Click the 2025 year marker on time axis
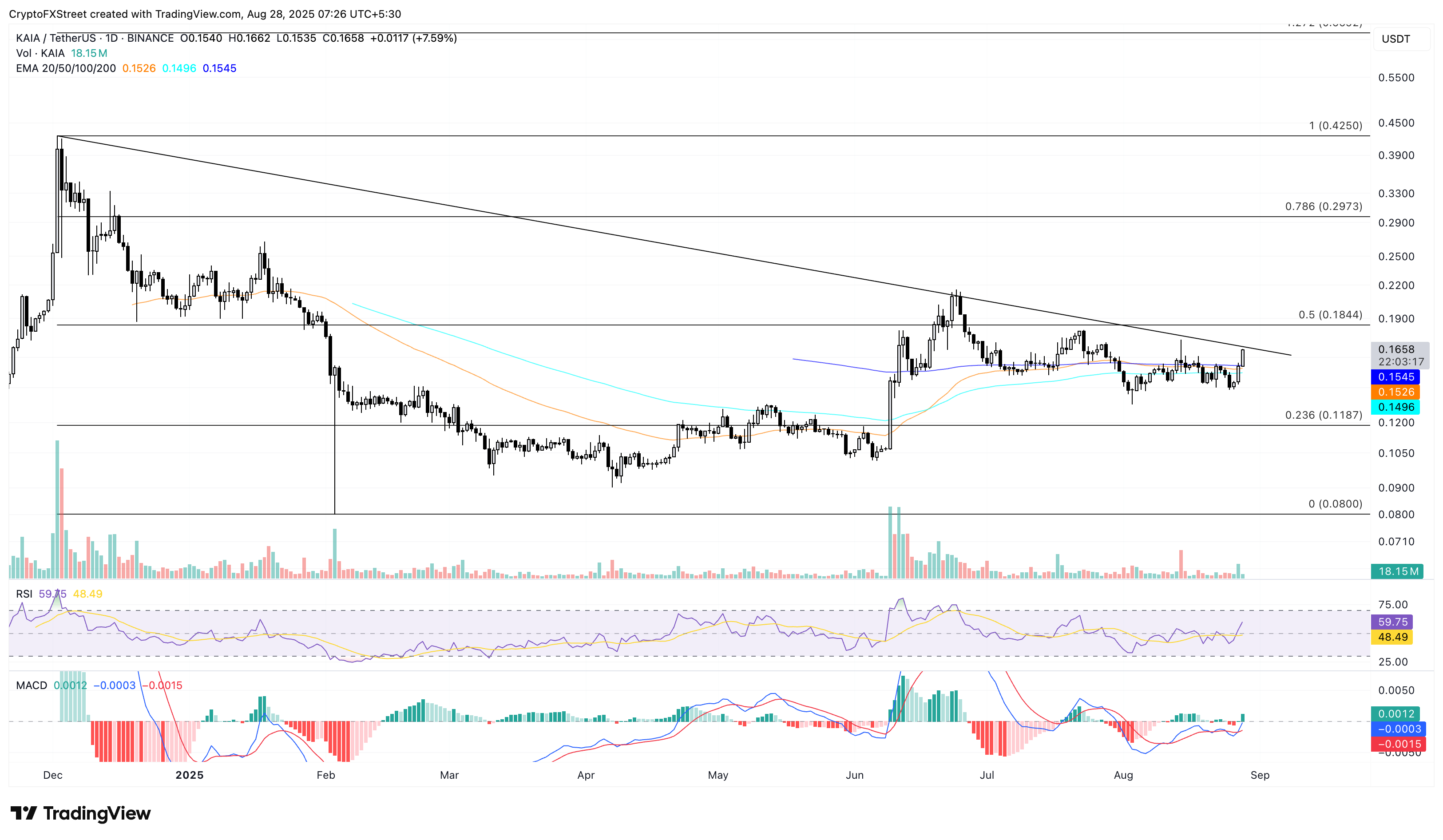This screenshot has height=840, width=1443. coord(190,775)
